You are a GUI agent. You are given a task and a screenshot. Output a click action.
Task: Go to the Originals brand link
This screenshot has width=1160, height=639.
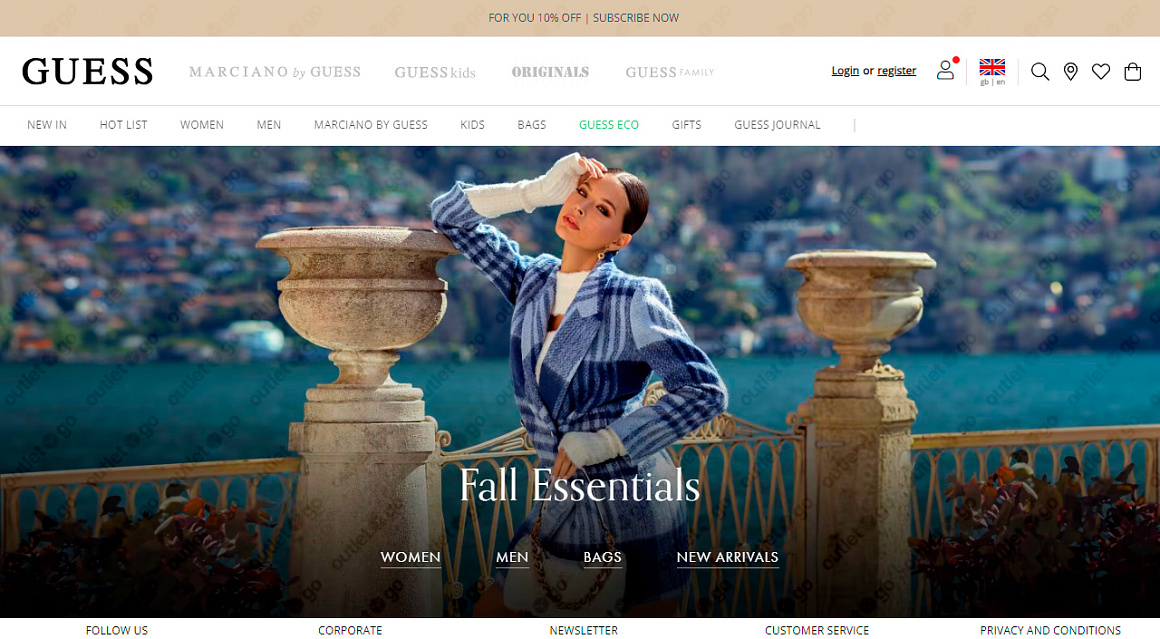pyautogui.click(x=550, y=72)
